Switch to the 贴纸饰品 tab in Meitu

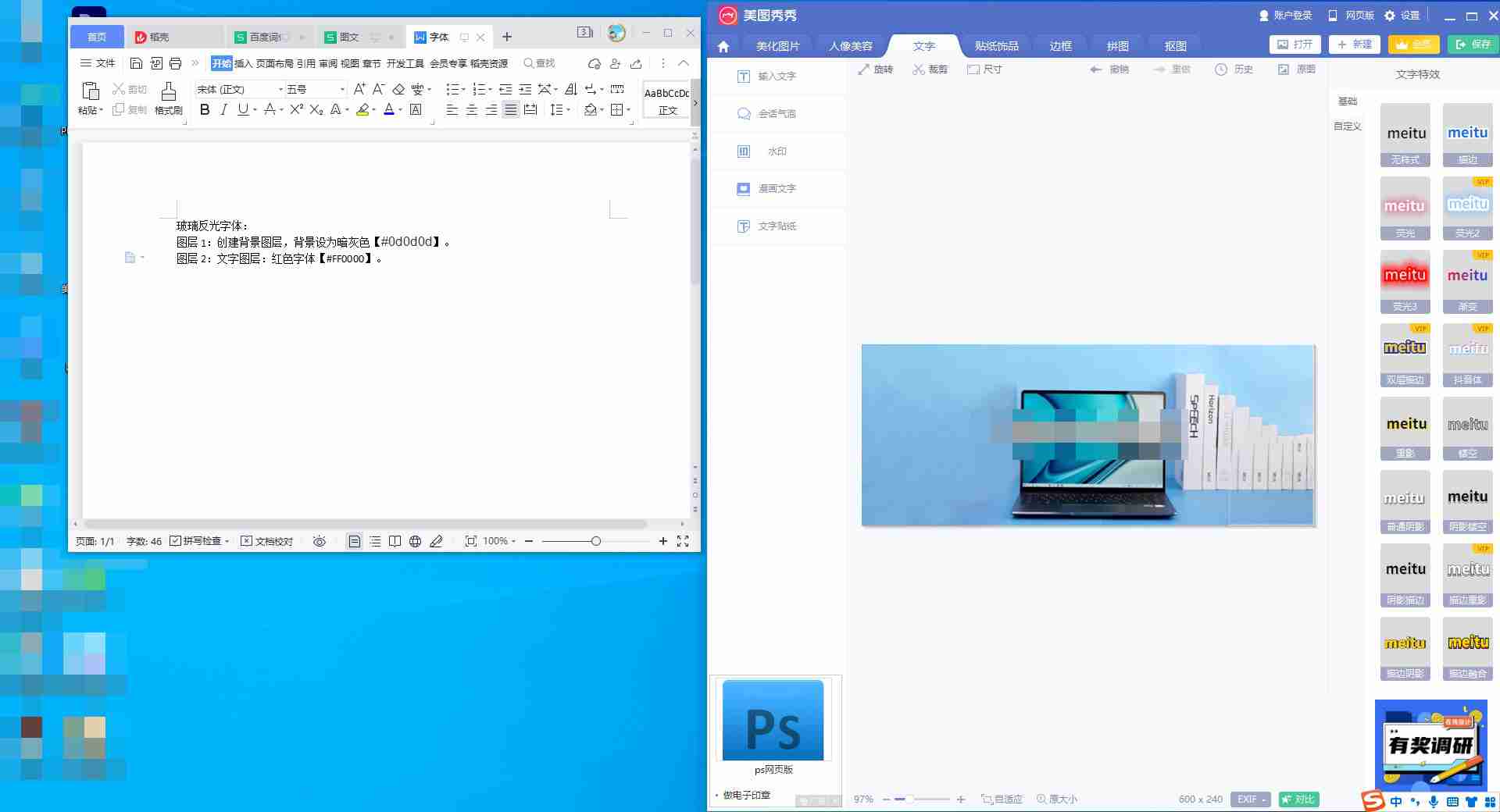point(997,45)
